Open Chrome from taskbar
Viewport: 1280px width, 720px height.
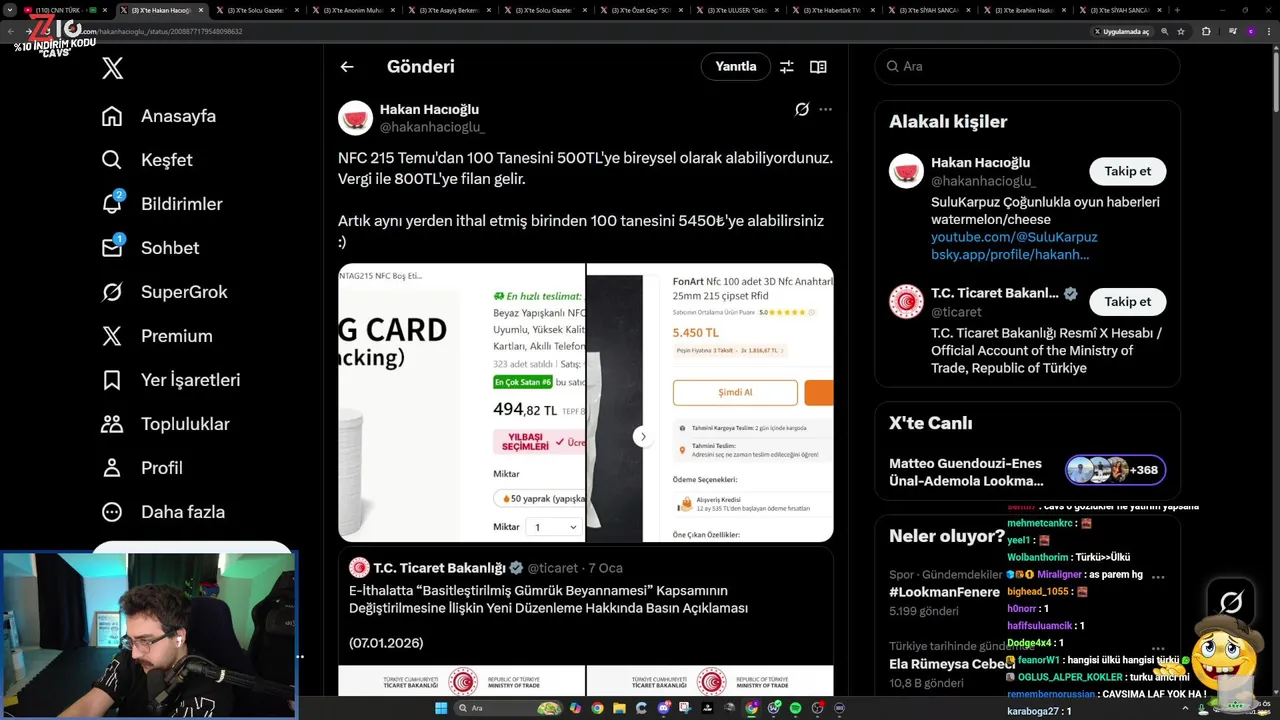[x=597, y=708]
